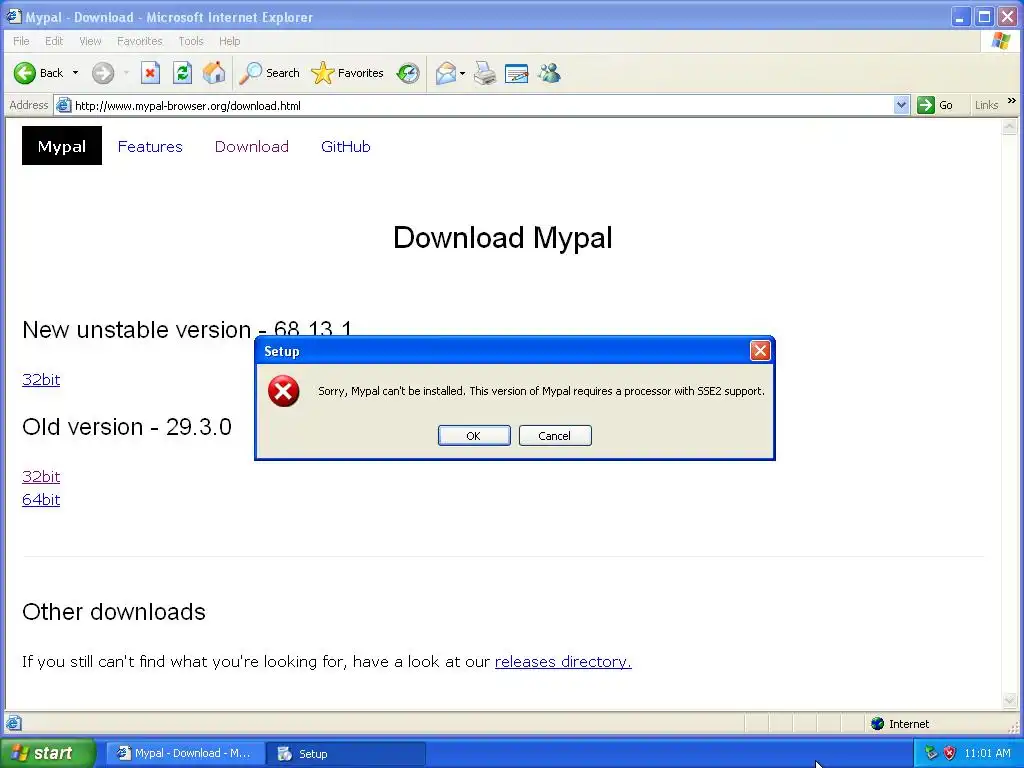The image size is (1024, 768).
Task: Switch to Mypal - Download taskbar item
Action: tap(185, 754)
